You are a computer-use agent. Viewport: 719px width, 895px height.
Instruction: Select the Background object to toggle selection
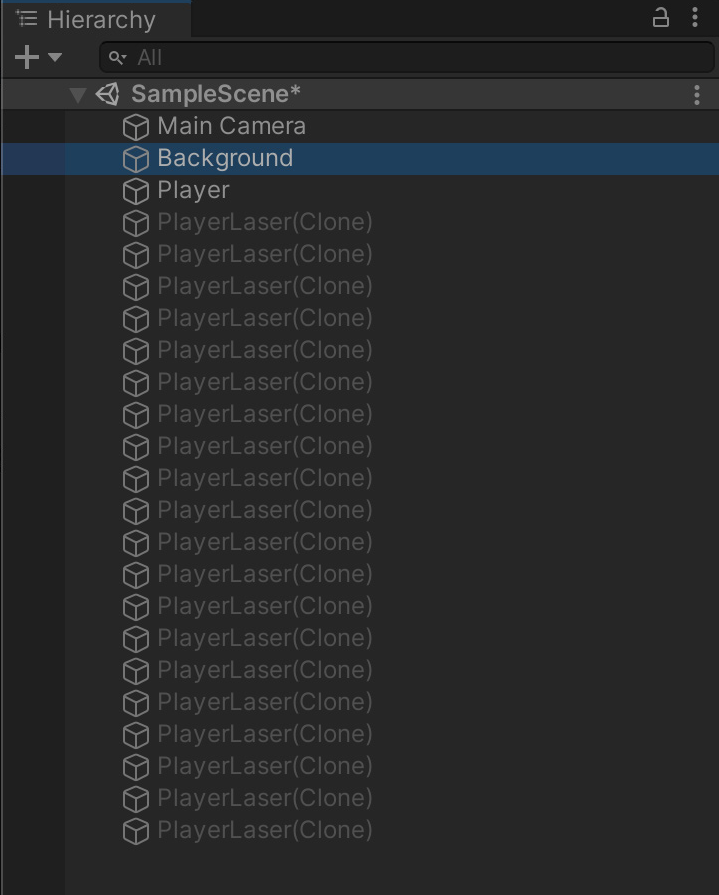(225, 158)
